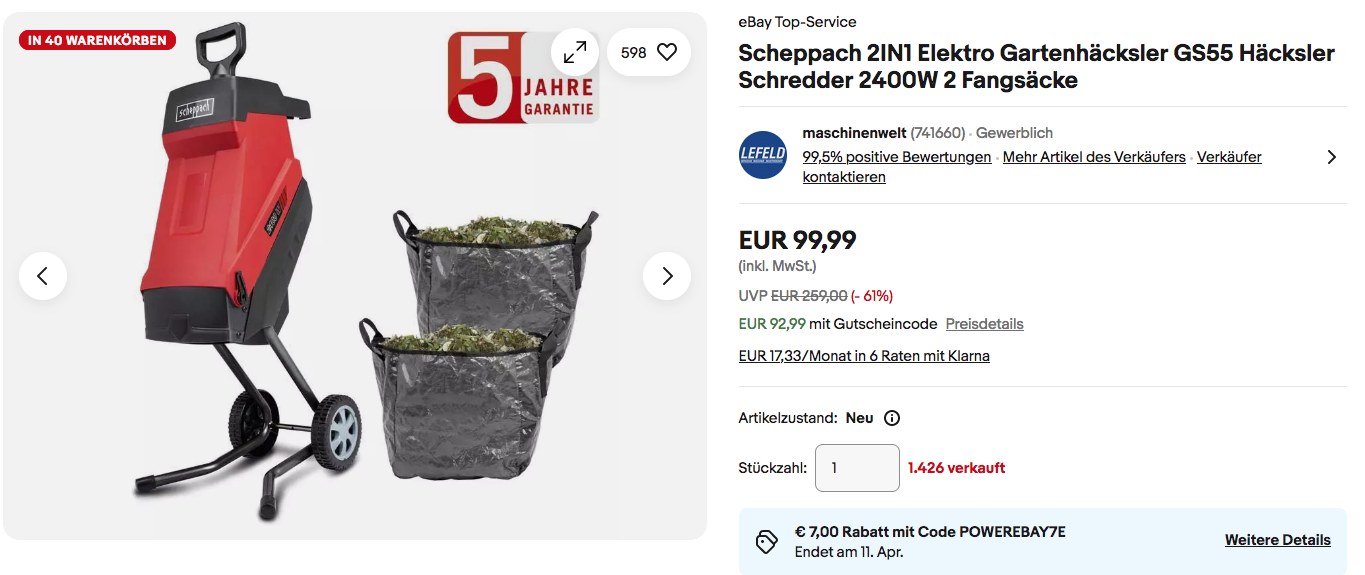Open the Artikelzustand info icon

(892, 418)
